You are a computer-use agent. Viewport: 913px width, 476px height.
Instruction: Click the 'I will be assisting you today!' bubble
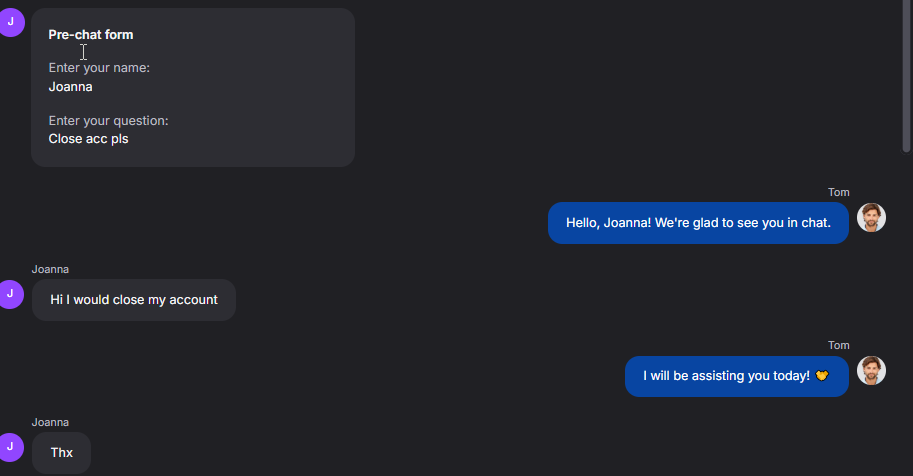click(737, 376)
